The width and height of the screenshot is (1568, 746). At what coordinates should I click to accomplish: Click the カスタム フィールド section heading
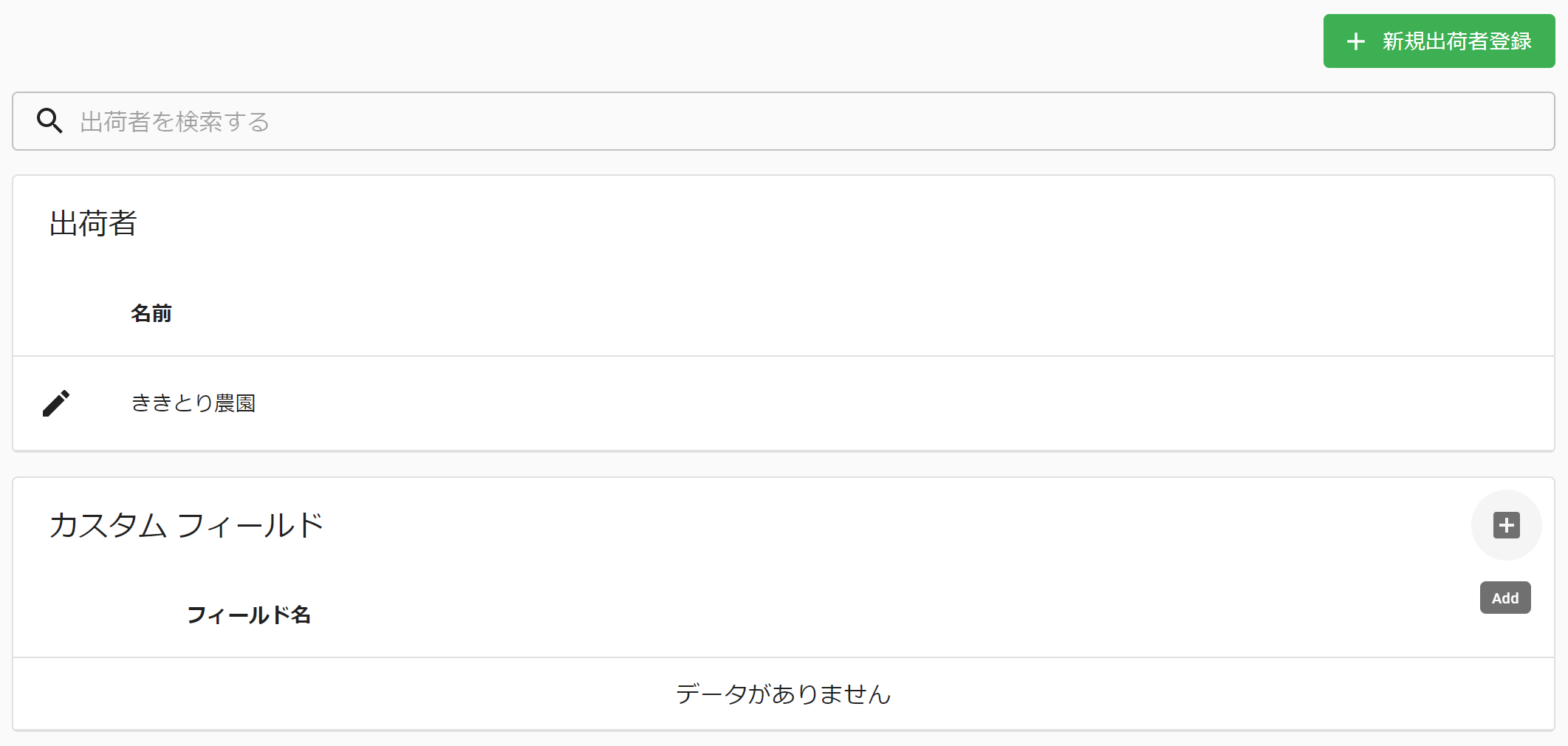coord(186,525)
